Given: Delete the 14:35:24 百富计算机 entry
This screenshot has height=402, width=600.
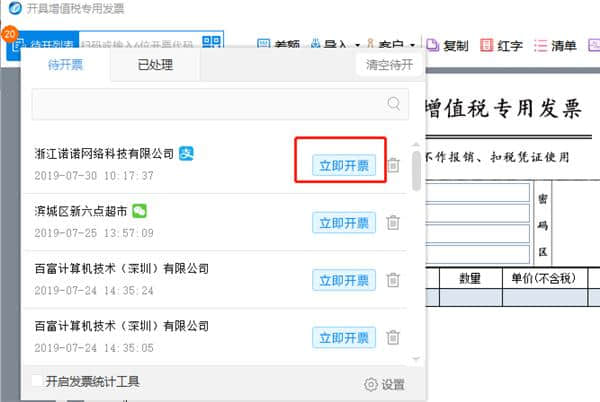Looking at the screenshot, I should tap(393, 280).
